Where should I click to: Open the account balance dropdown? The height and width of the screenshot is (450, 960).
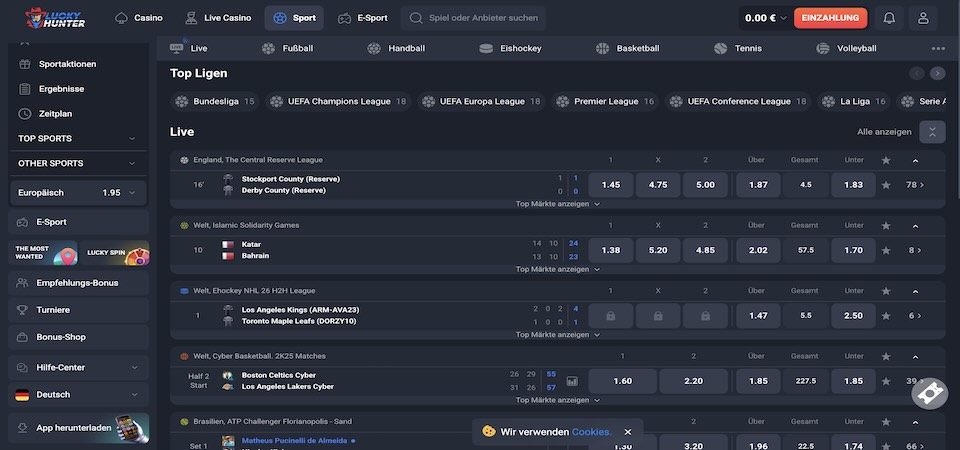pyautogui.click(x=765, y=18)
